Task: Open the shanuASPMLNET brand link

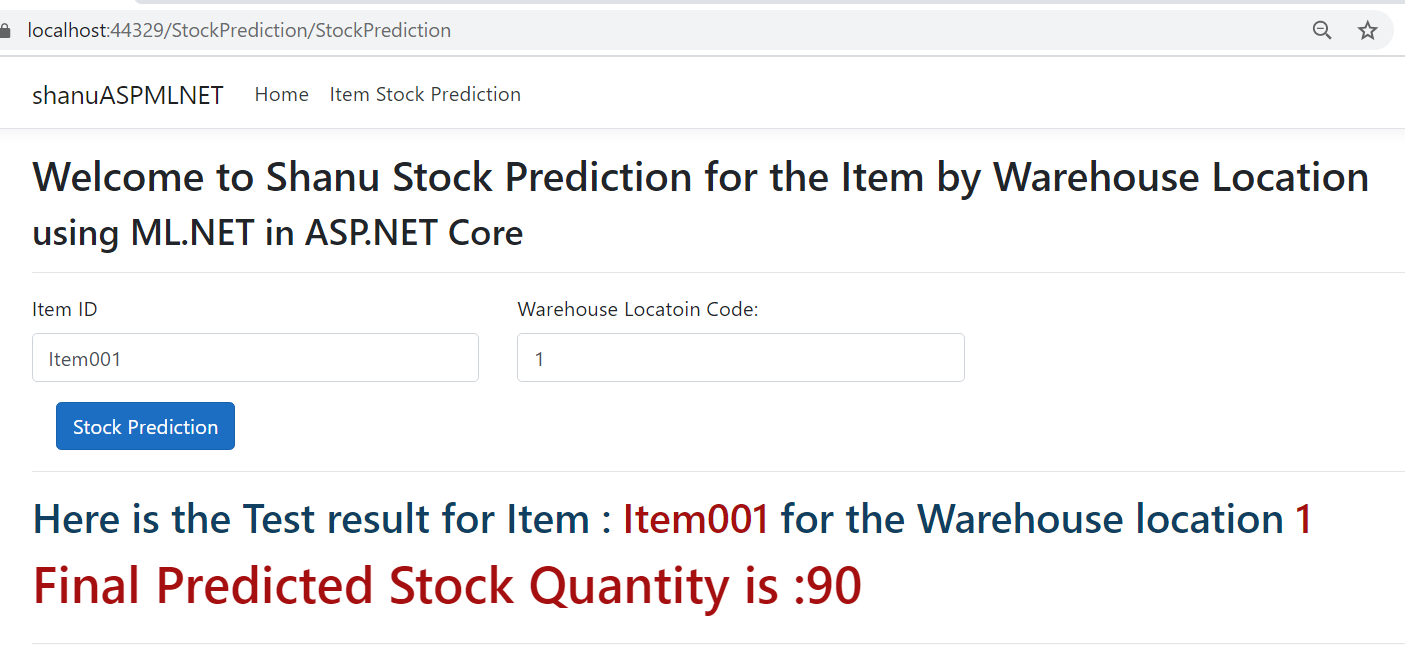Action: point(128,95)
